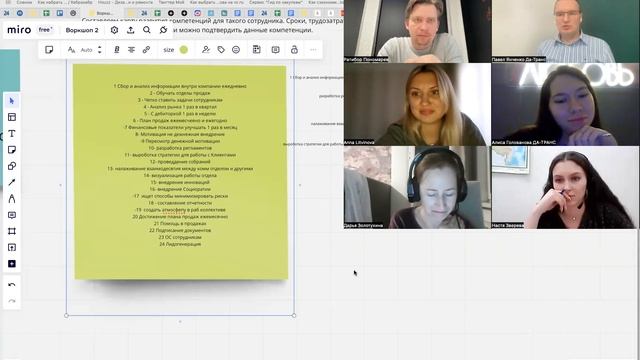Open the integrations plug icon

[x=163, y=30]
